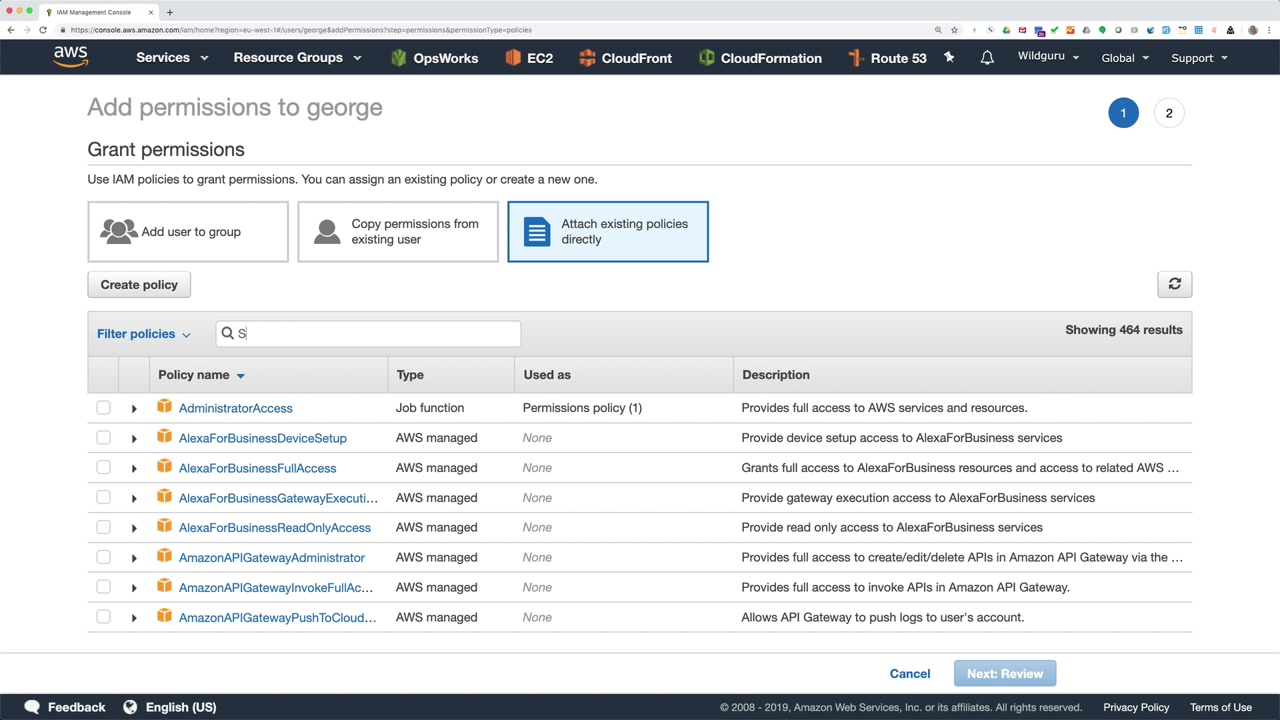1280x720 pixels.
Task: Open the OpsWorks shortcut
Action: [434, 58]
